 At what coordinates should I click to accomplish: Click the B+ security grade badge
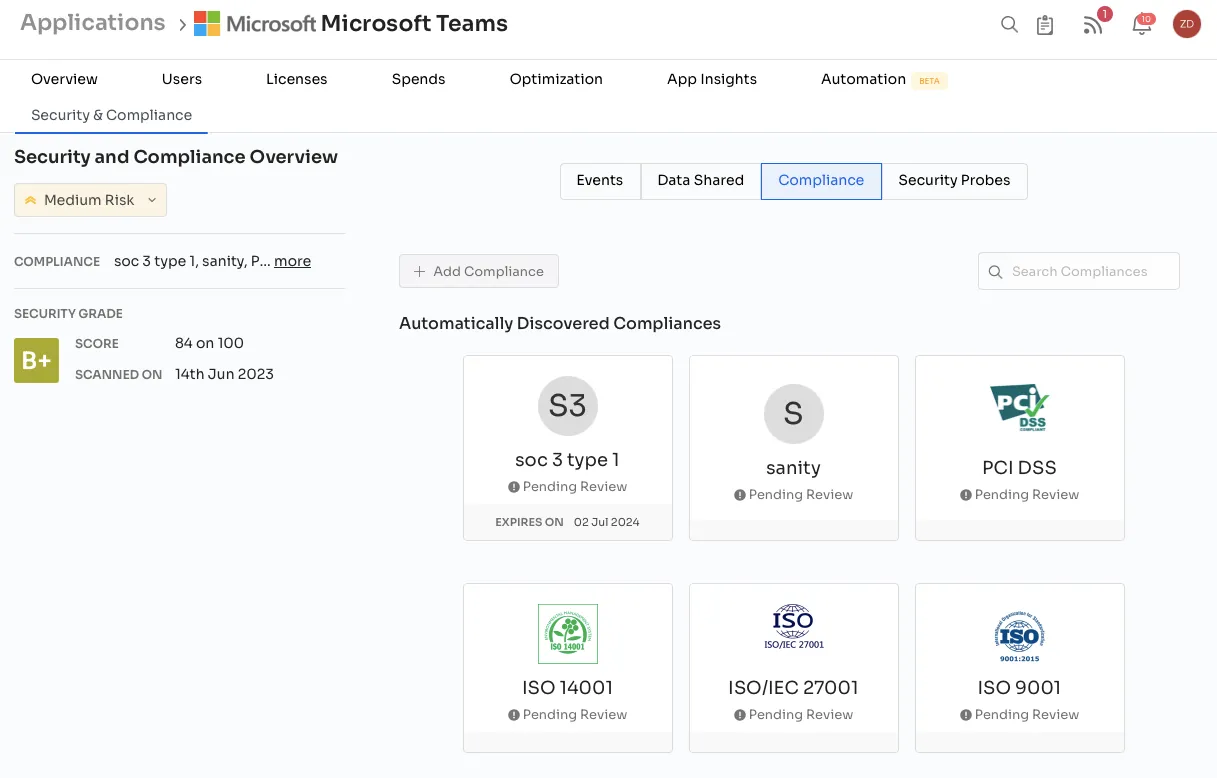[x=36, y=360]
